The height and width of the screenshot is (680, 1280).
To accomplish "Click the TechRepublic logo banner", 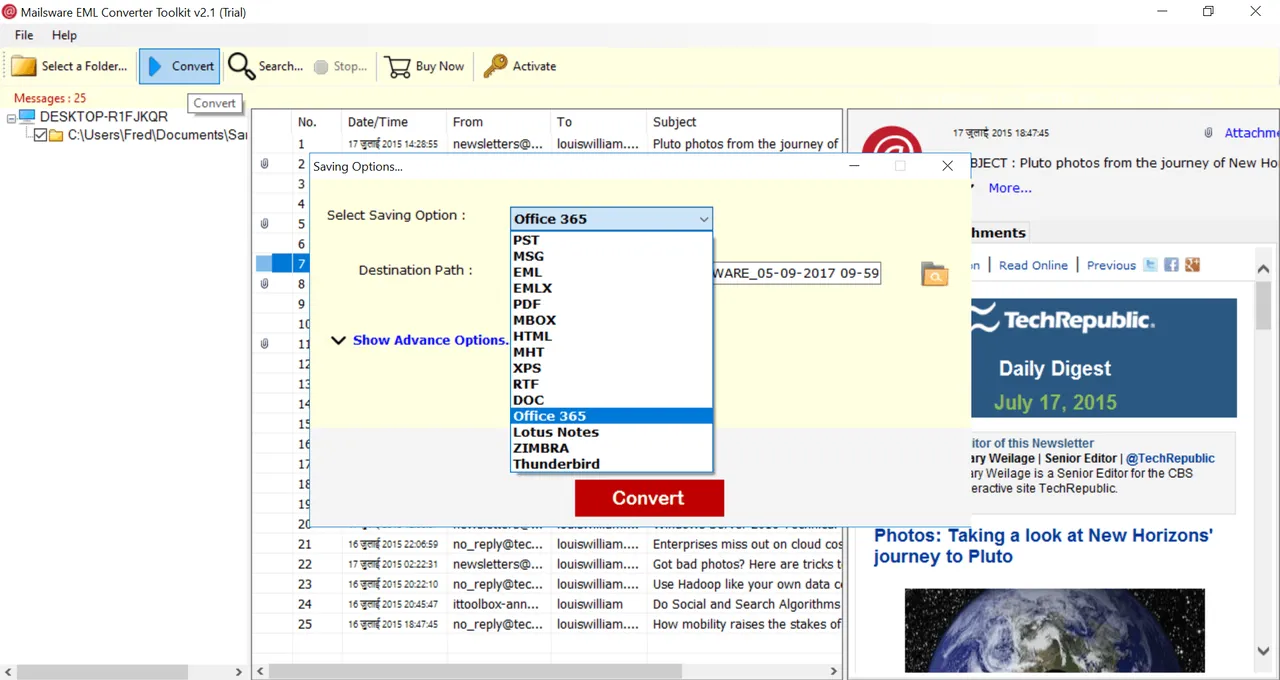I will (x=1062, y=320).
